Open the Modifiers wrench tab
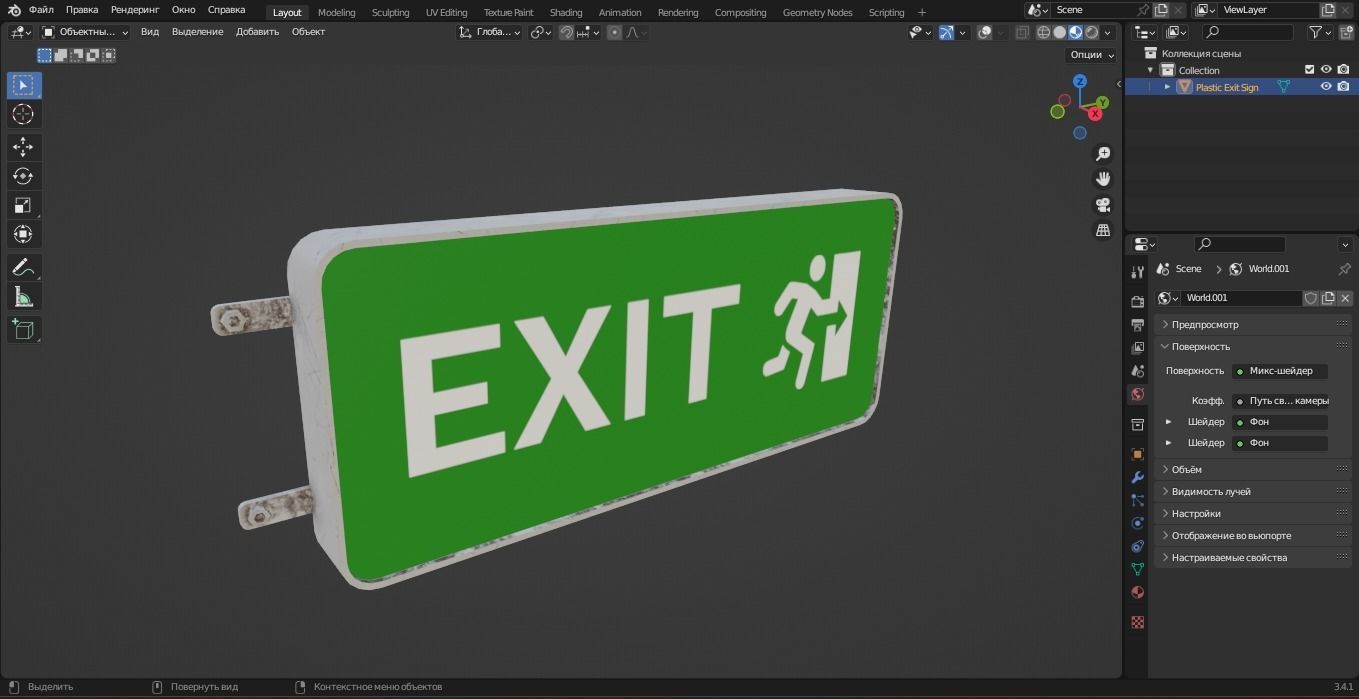 pos(1137,477)
